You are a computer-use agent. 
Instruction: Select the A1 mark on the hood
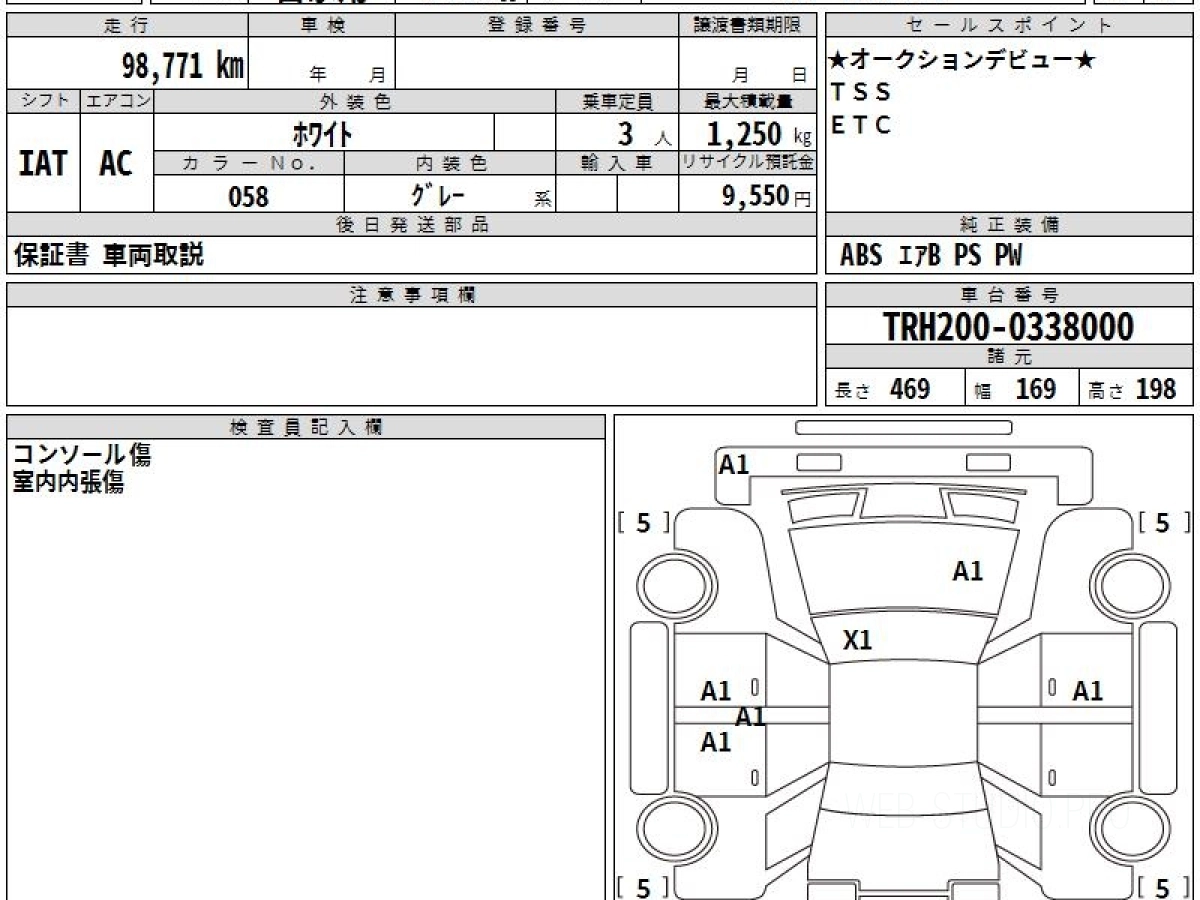pos(968,571)
